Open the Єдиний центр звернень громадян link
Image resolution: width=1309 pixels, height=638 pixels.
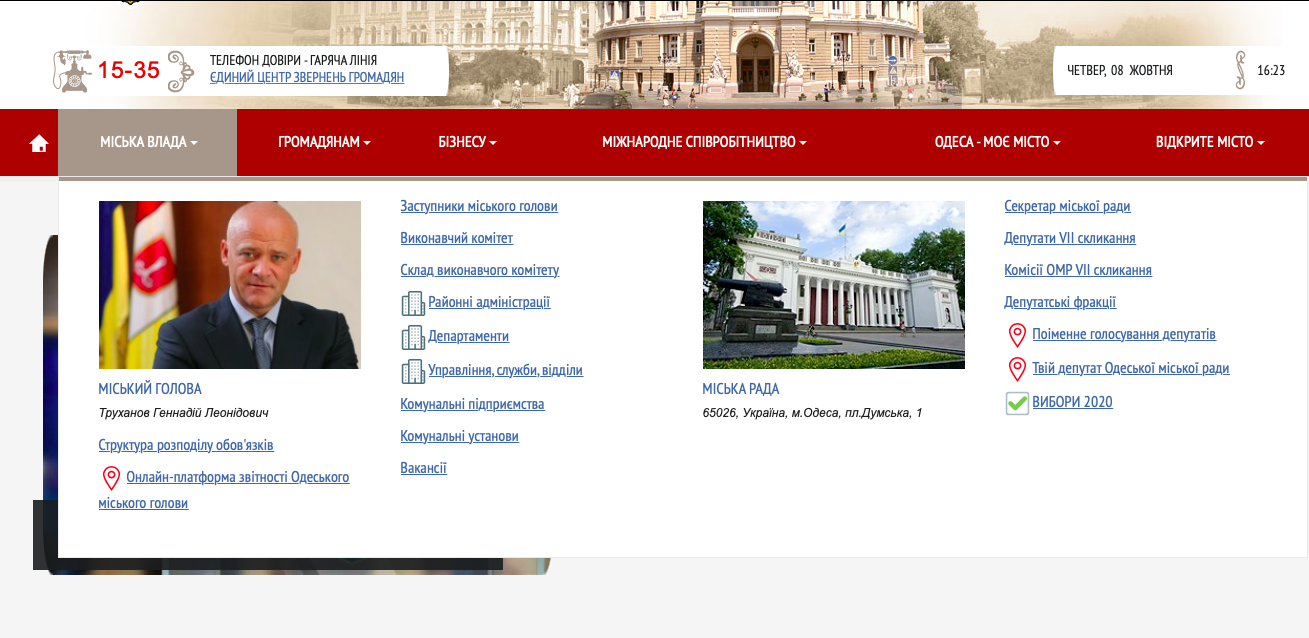tap(307, 77)
